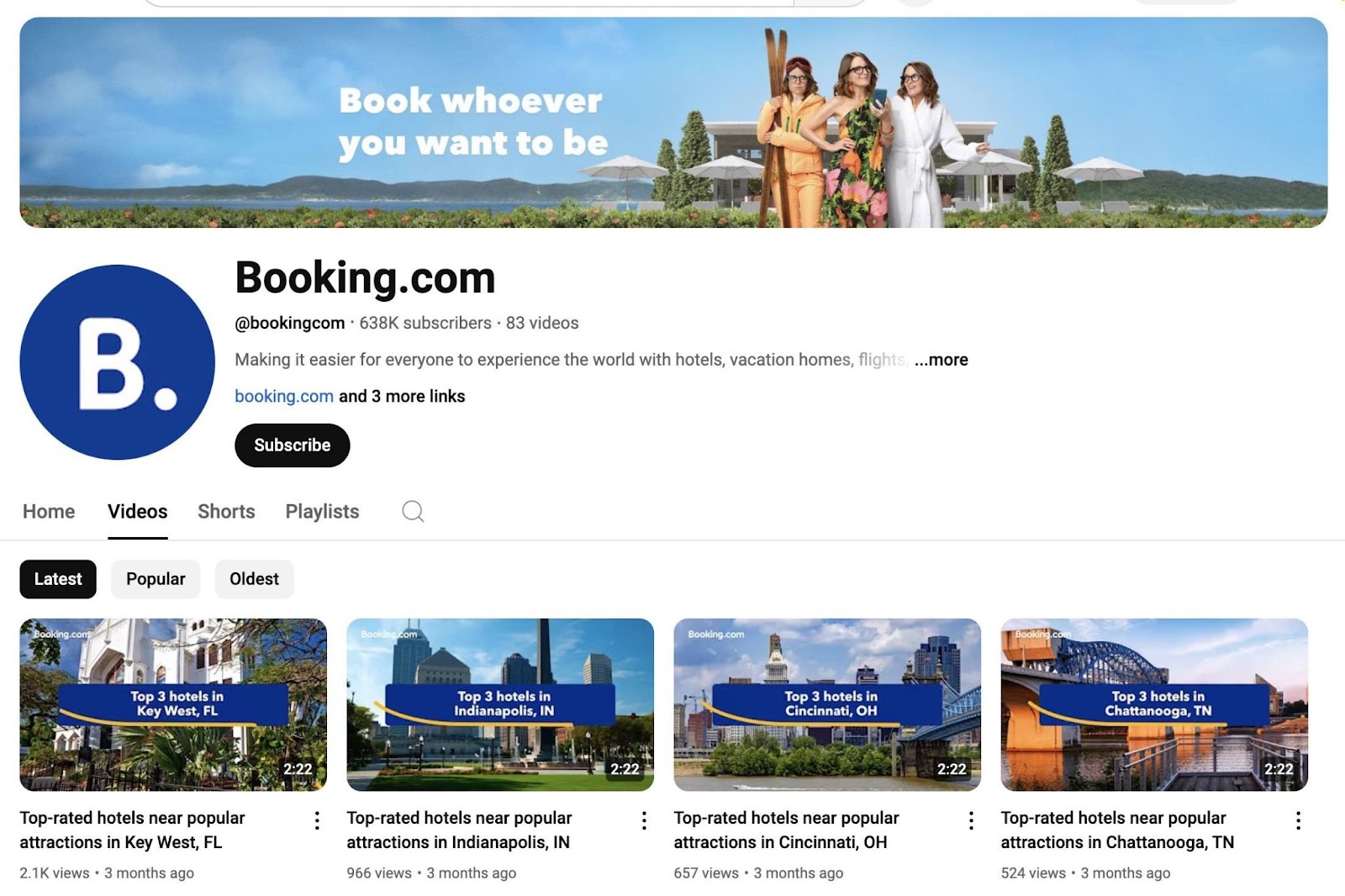Play the Top 3 hotels in Cincinnati thumbnail

tap(827, 704)
